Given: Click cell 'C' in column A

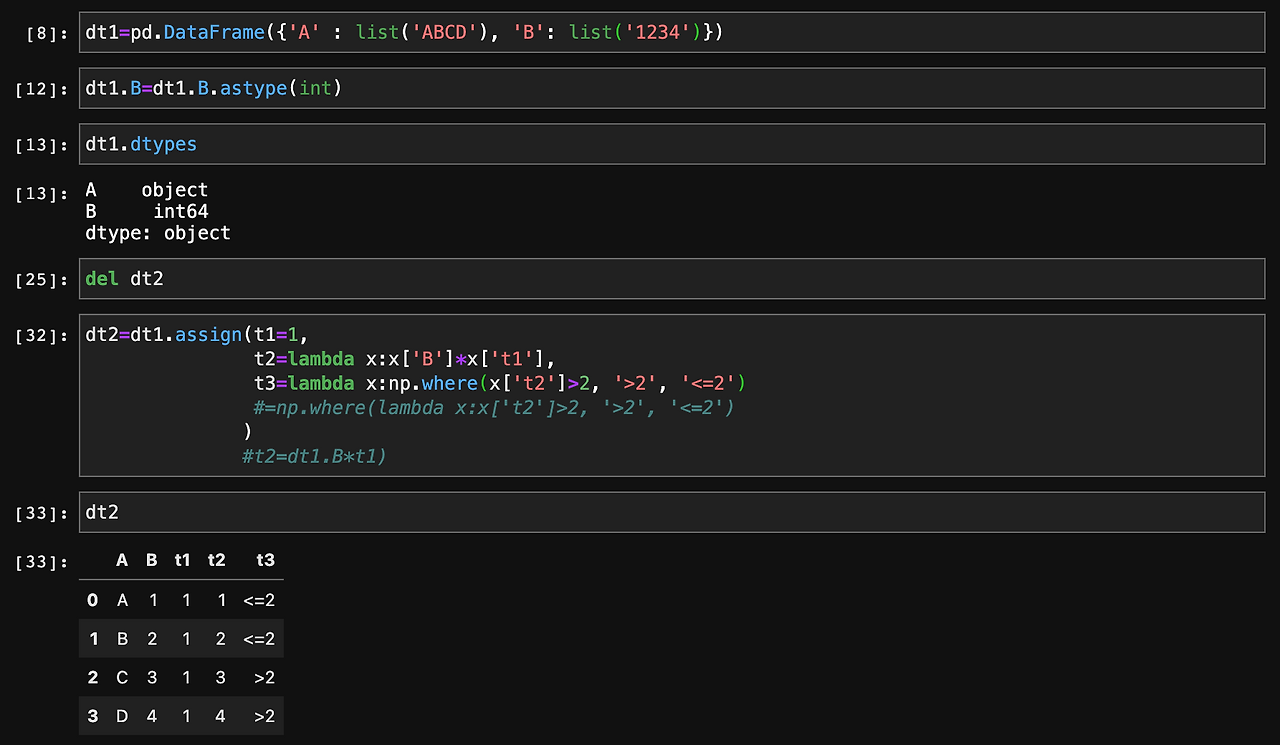Looking at the screenshot, I should [122, 677].
